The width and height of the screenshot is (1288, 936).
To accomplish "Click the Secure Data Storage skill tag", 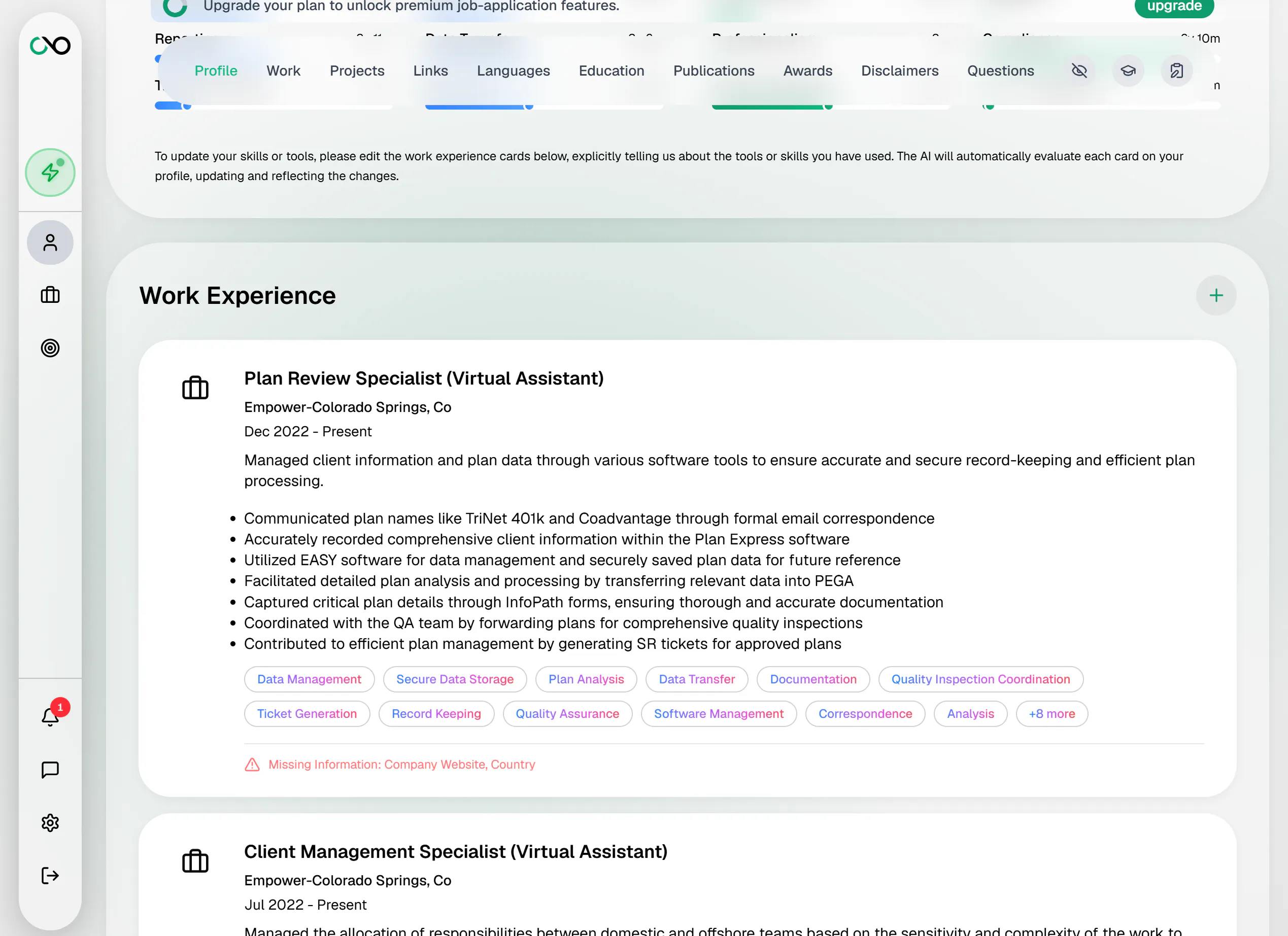I will (x=455, y=679).
